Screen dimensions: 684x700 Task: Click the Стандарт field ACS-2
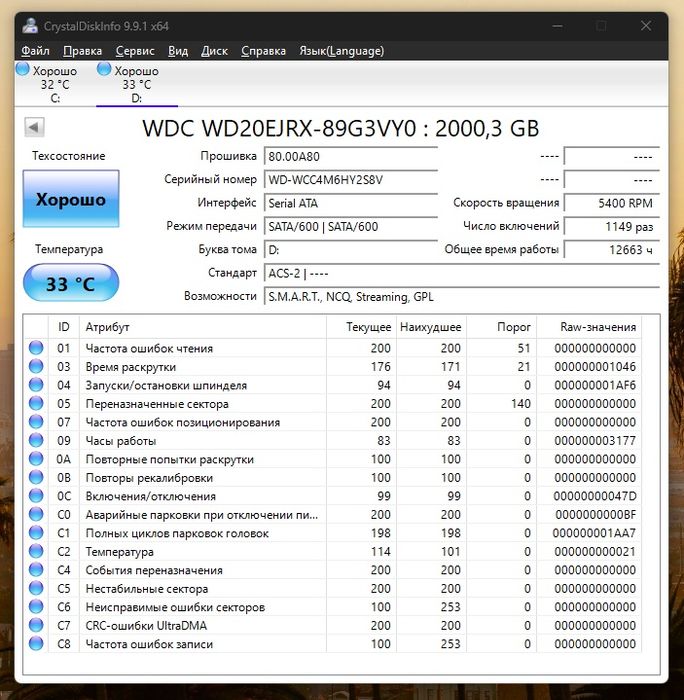point(462,273)
